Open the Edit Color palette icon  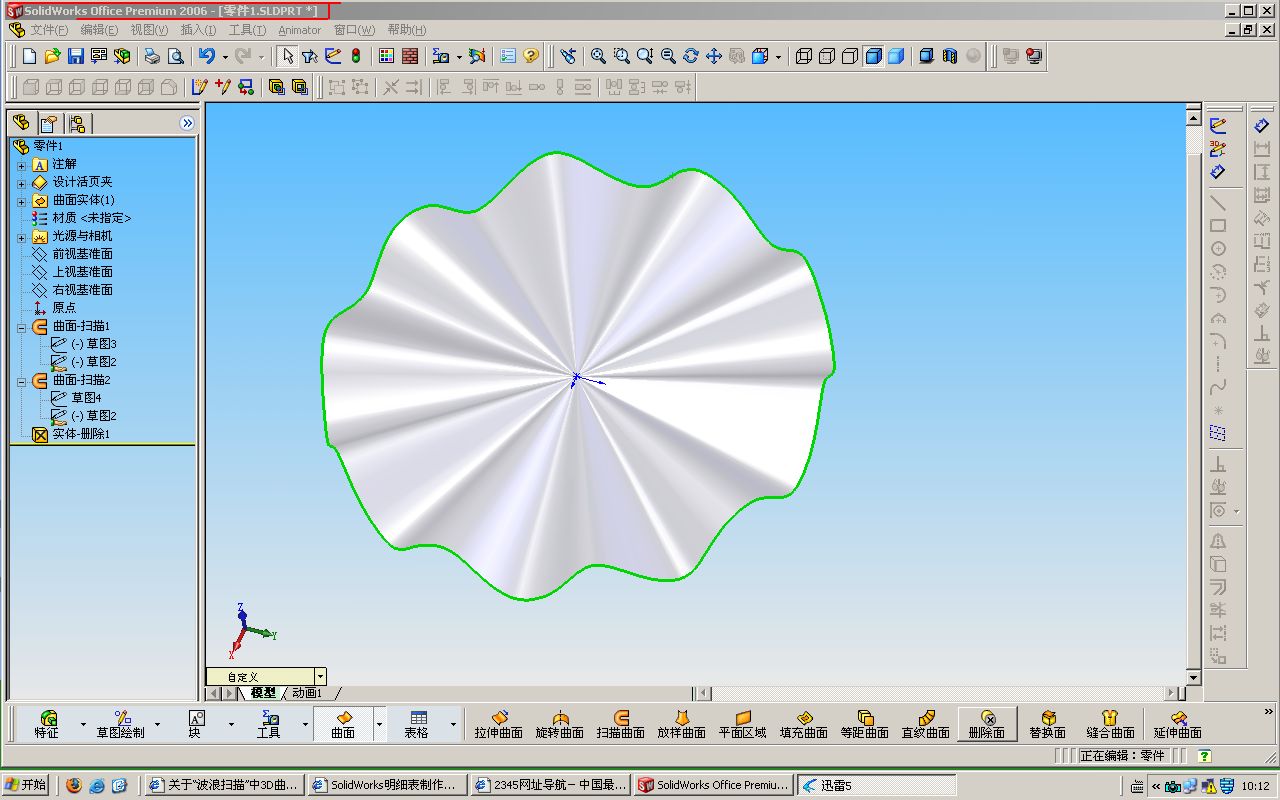[386, 57]
